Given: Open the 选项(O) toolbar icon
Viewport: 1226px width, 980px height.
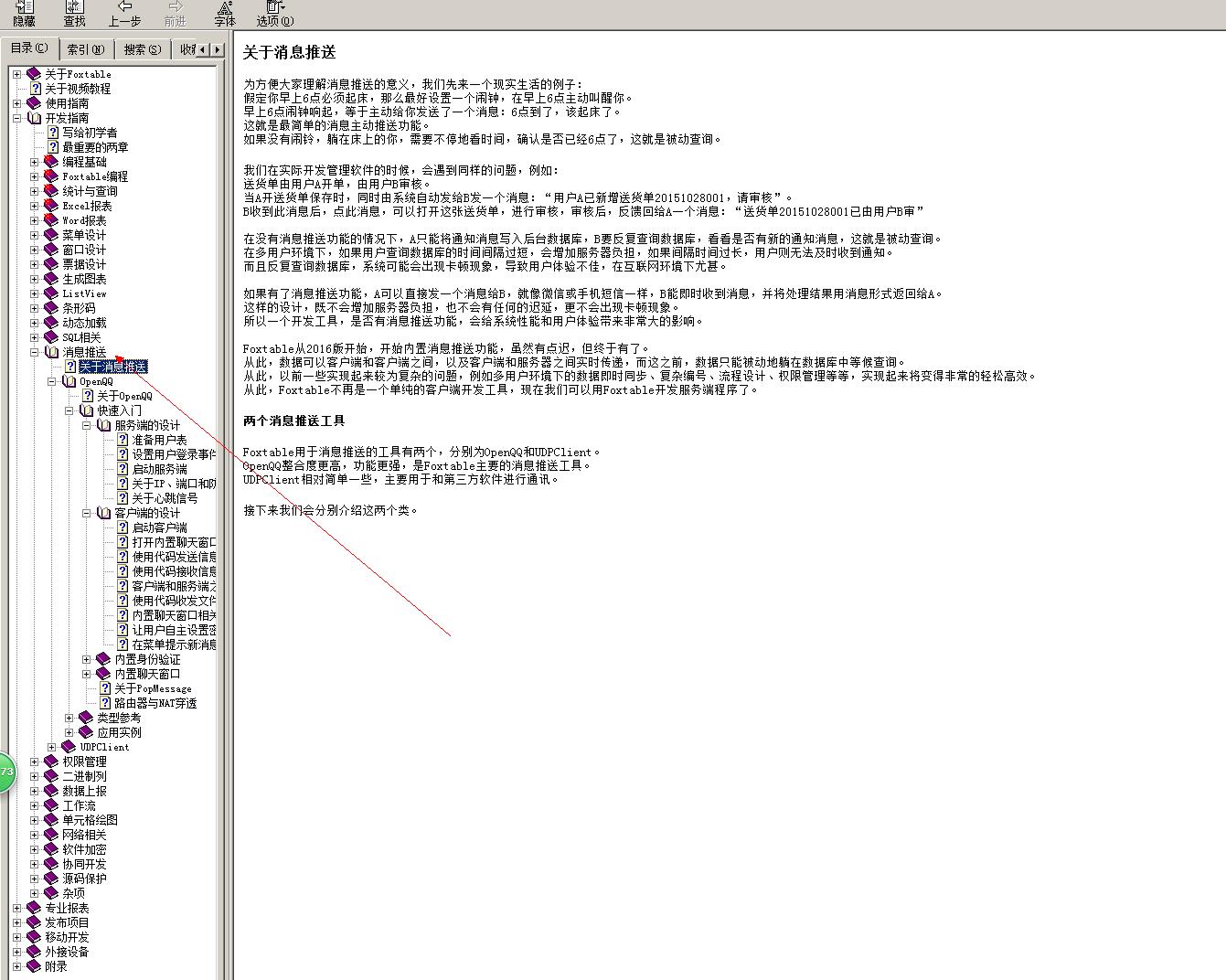Looking at the screenshot, I should pos(275,7).
